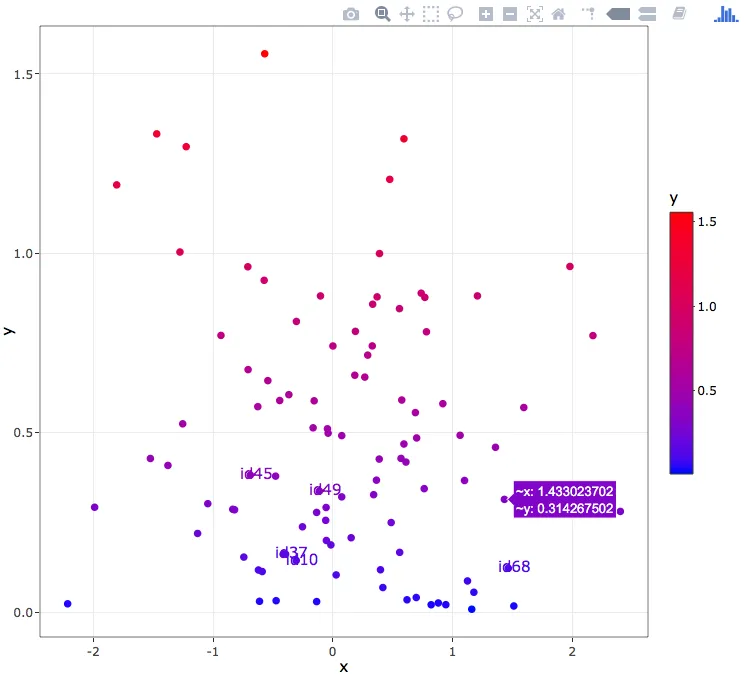Click the 0.5 colorbar tick label
The image size is (755, 689).
707,390
